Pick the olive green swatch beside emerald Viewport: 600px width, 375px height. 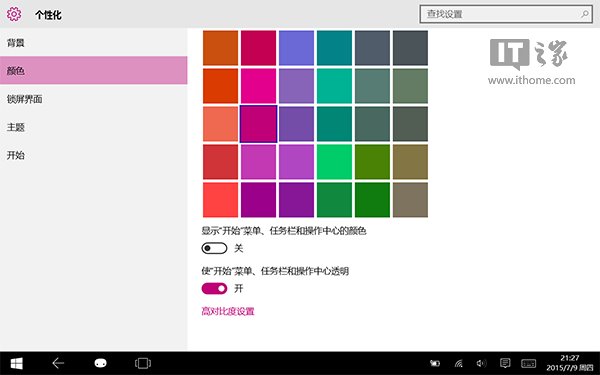coord(372,162)
